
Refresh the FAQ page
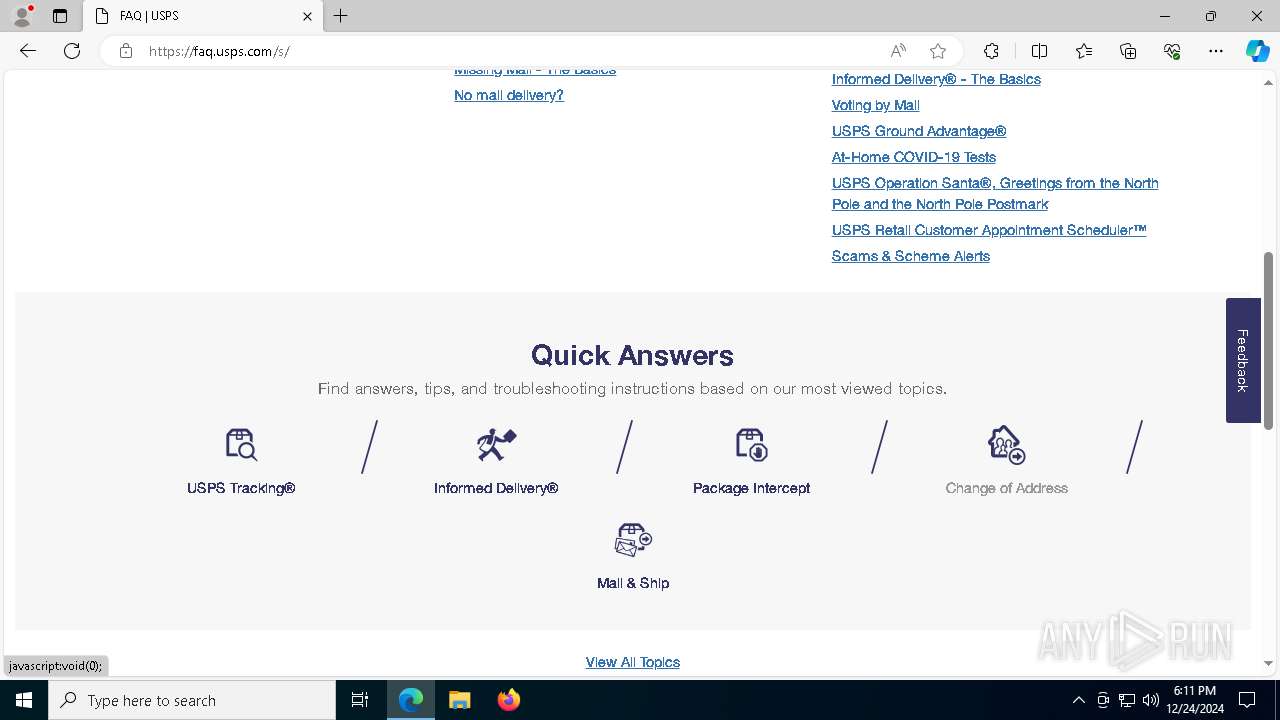(72, 51)
